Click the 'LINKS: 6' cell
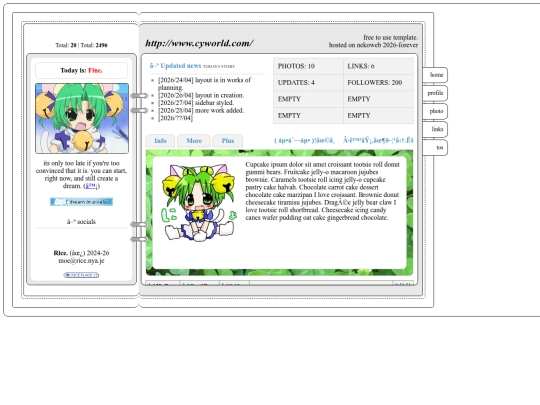 pyautogui.click(x=378, y=66)
